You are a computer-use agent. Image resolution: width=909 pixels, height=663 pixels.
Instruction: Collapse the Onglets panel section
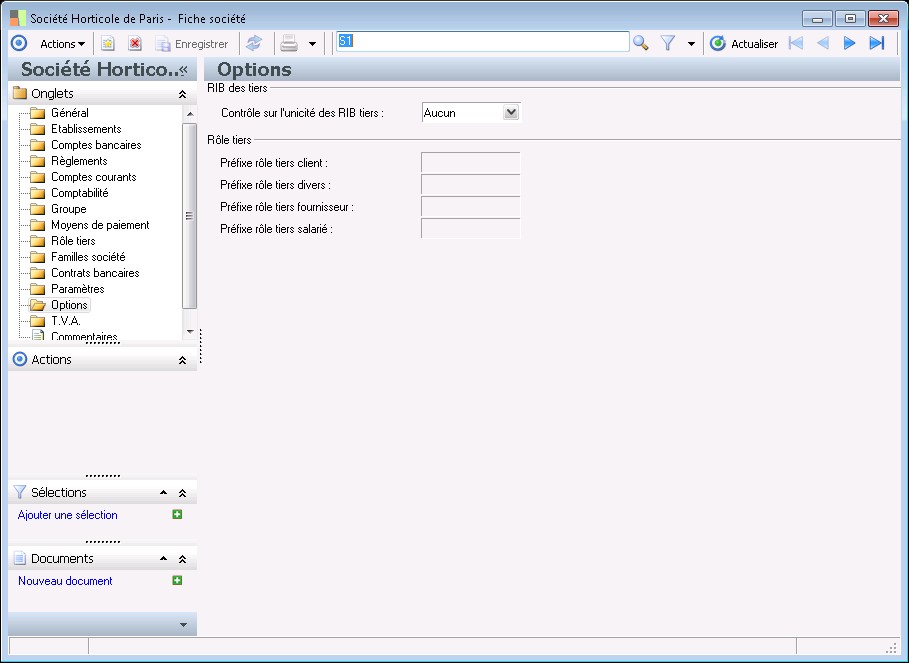182,94
